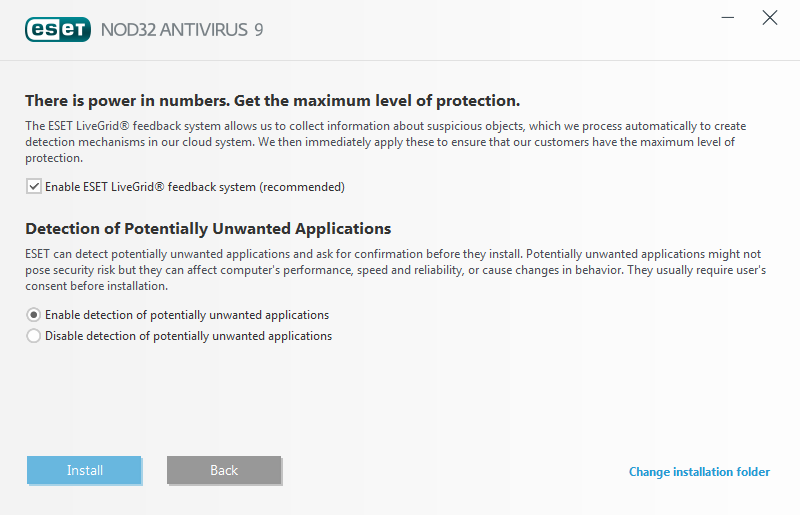The height and width of the screenshot is (515, 800).
Task: Select the Disable detection radio button
Action: (x=34, y=336)
